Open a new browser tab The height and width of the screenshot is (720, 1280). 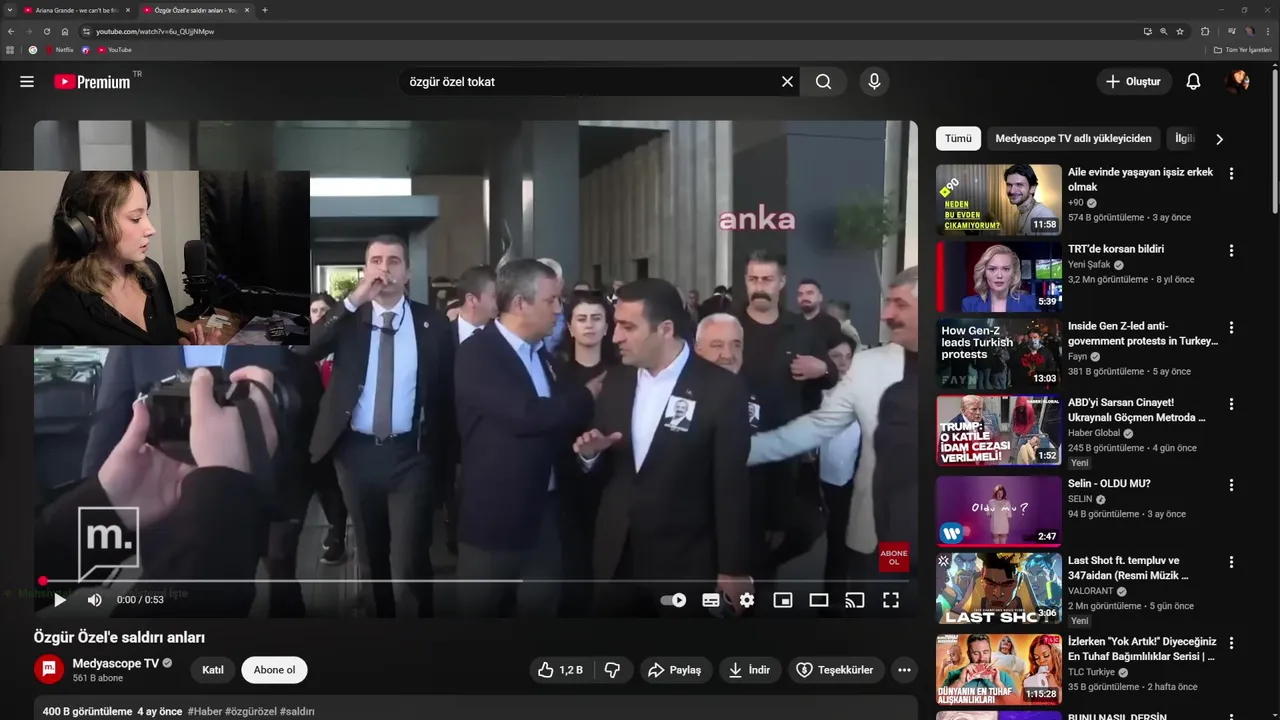(264, 10)
